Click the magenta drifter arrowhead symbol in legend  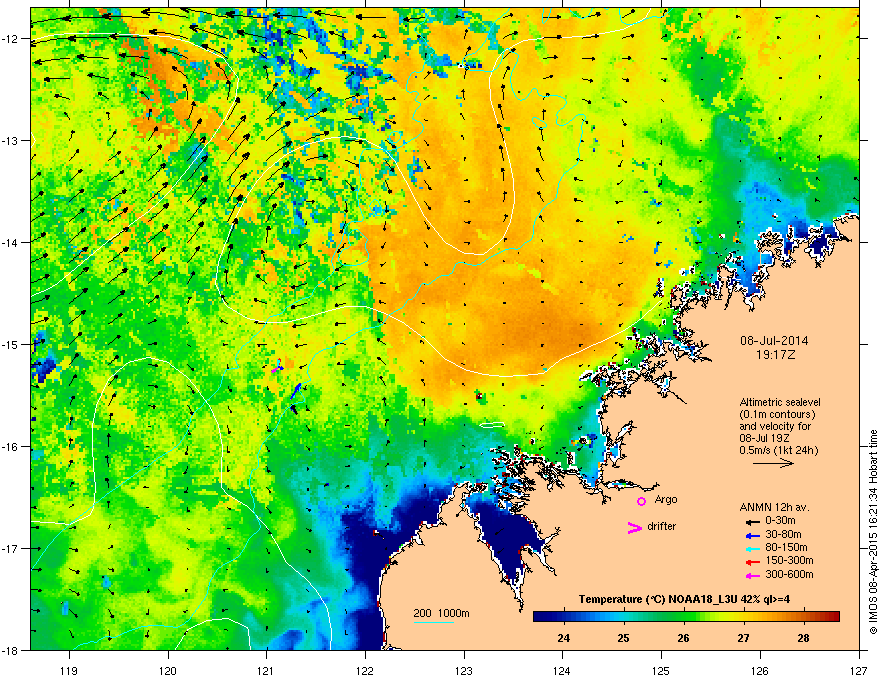[x=634, y=527]
